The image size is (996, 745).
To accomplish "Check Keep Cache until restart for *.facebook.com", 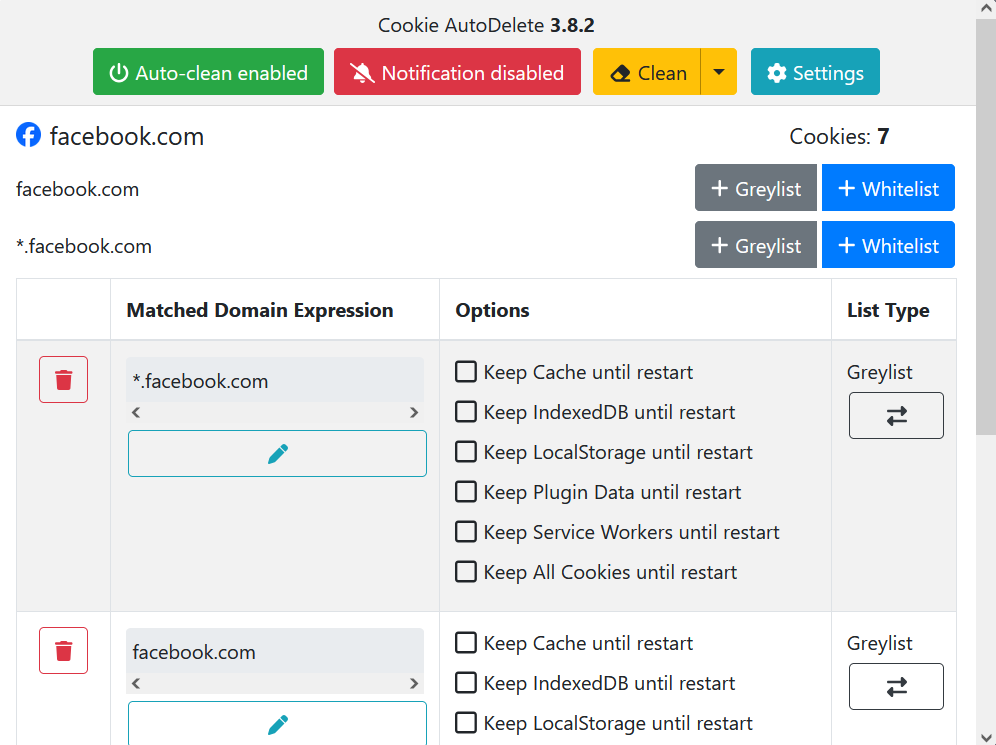I will [x=466, y=372].
